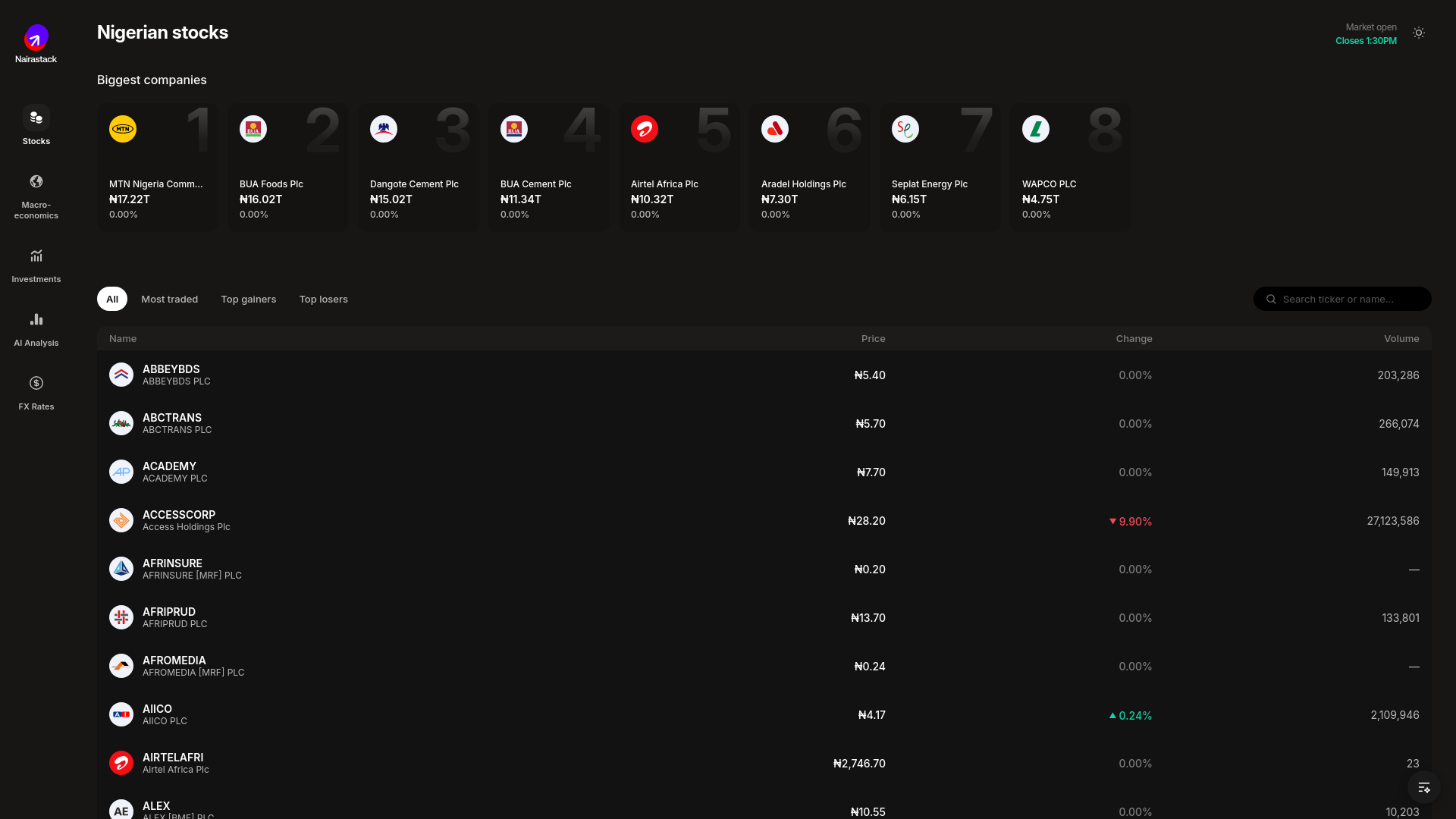Open the BUA Foods Plc ₦16.02T card
The width and height of the screenshot is (1456, 819).
pos(288,168)
